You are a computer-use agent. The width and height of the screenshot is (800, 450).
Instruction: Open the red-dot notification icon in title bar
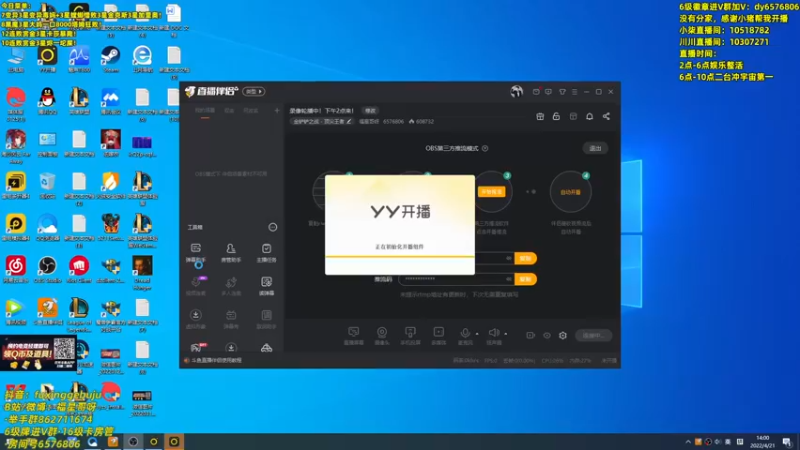536,92
